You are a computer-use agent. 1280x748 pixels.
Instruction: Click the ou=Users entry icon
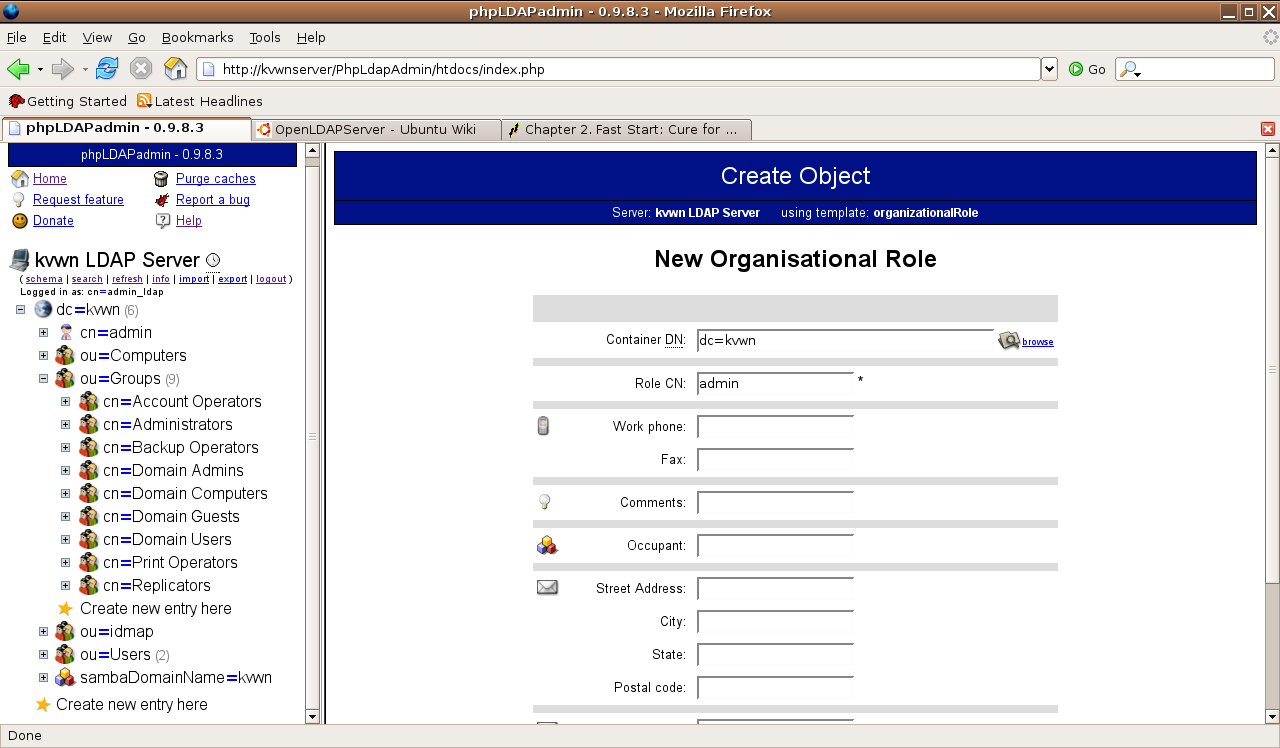coord(65,654)
